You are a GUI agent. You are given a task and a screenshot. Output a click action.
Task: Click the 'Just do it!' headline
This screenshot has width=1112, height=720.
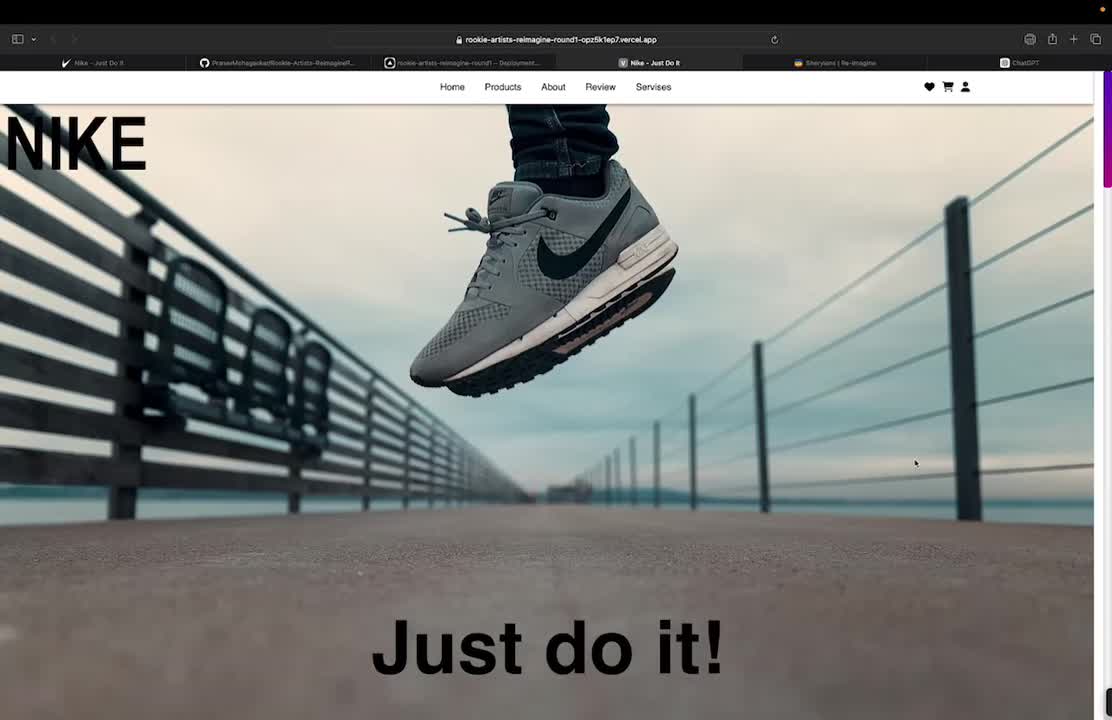click(547, 648)
